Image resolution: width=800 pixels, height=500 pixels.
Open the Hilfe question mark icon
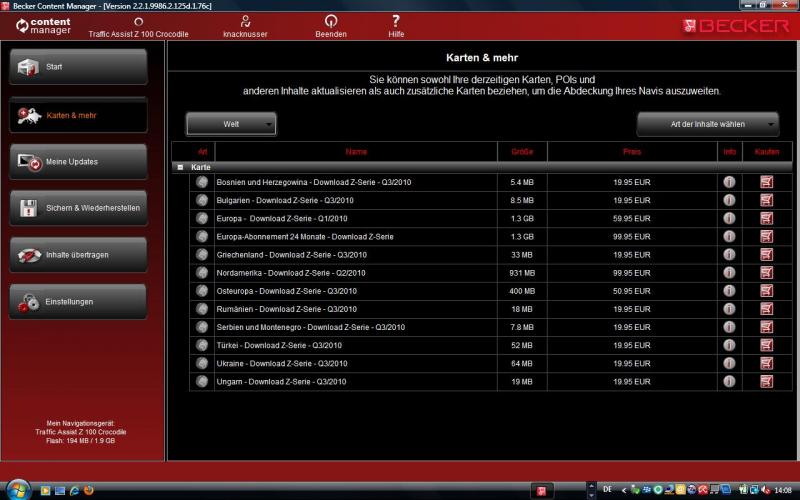(x=396, y=21)
